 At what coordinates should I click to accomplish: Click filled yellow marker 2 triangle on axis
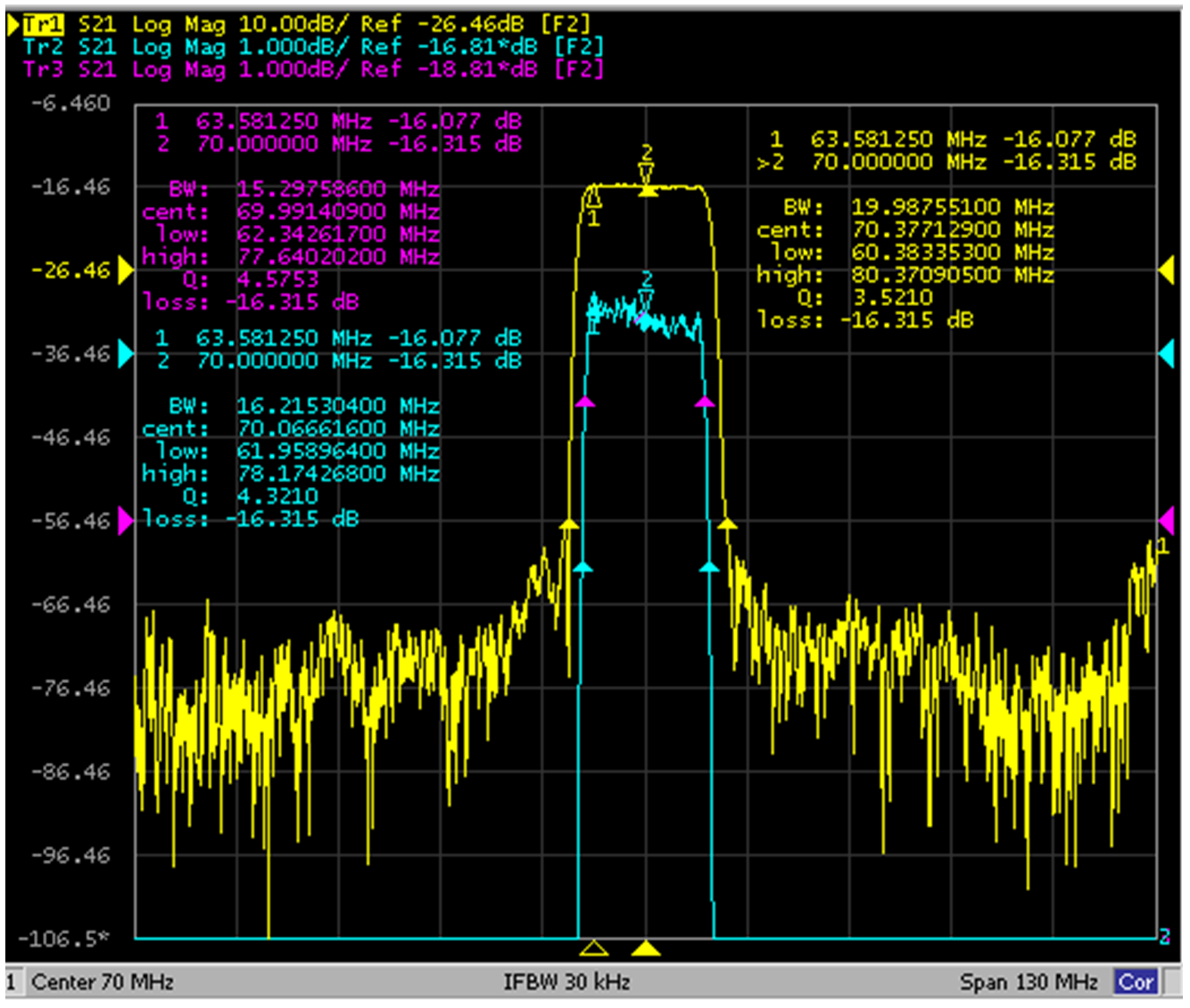[646, 947]
